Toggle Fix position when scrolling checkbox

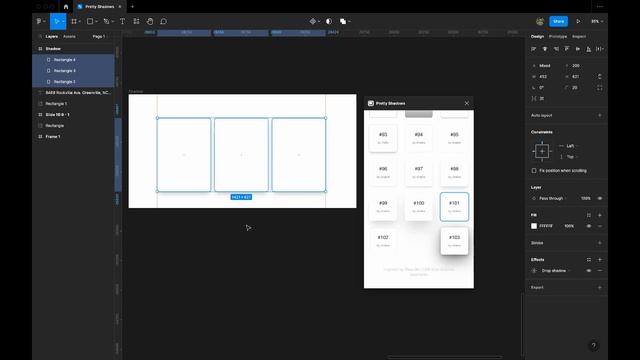[x=534, y=171]
